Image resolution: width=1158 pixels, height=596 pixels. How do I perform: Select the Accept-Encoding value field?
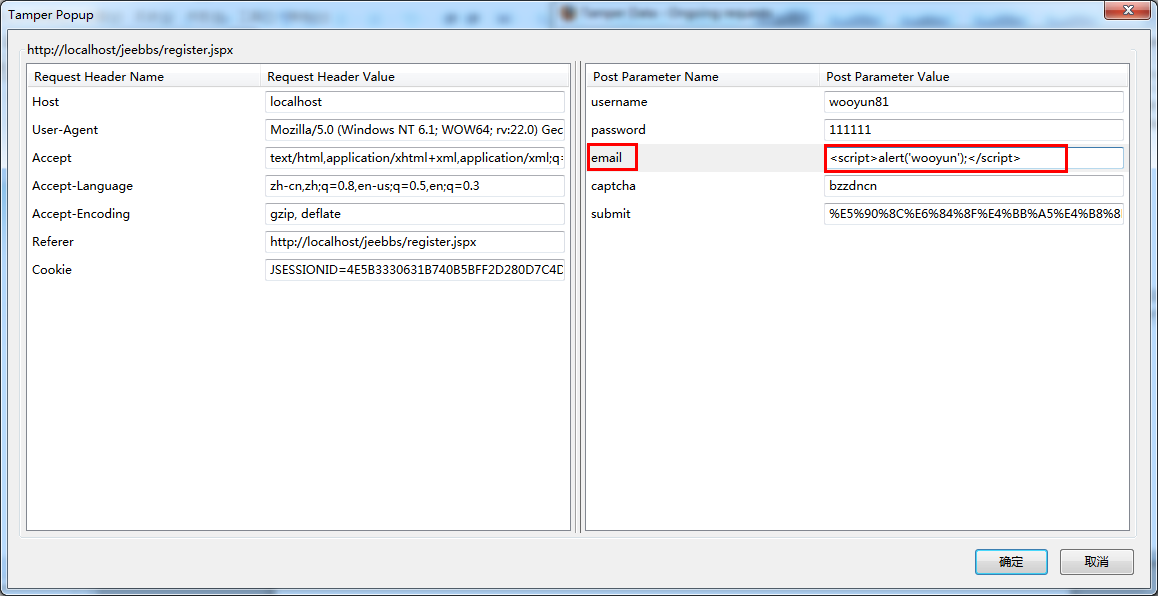coord(415,214)
